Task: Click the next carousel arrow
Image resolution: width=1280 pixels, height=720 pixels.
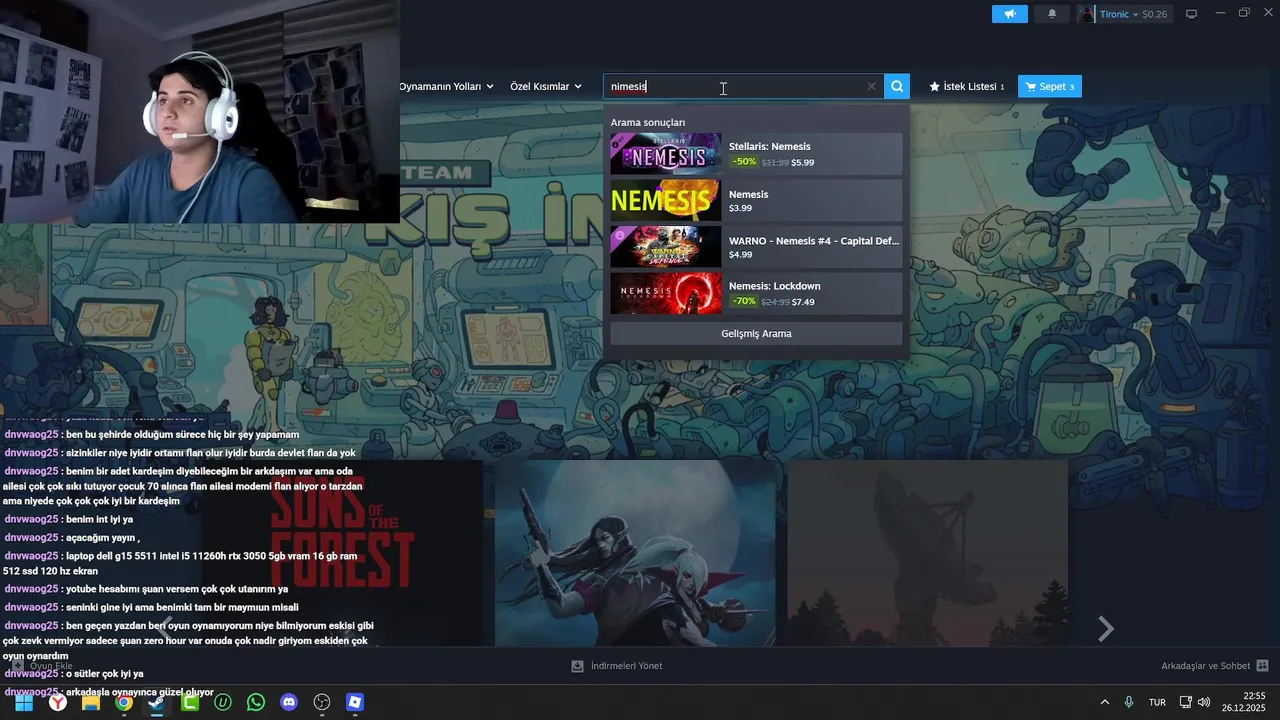Action: tap(1105, 628)
